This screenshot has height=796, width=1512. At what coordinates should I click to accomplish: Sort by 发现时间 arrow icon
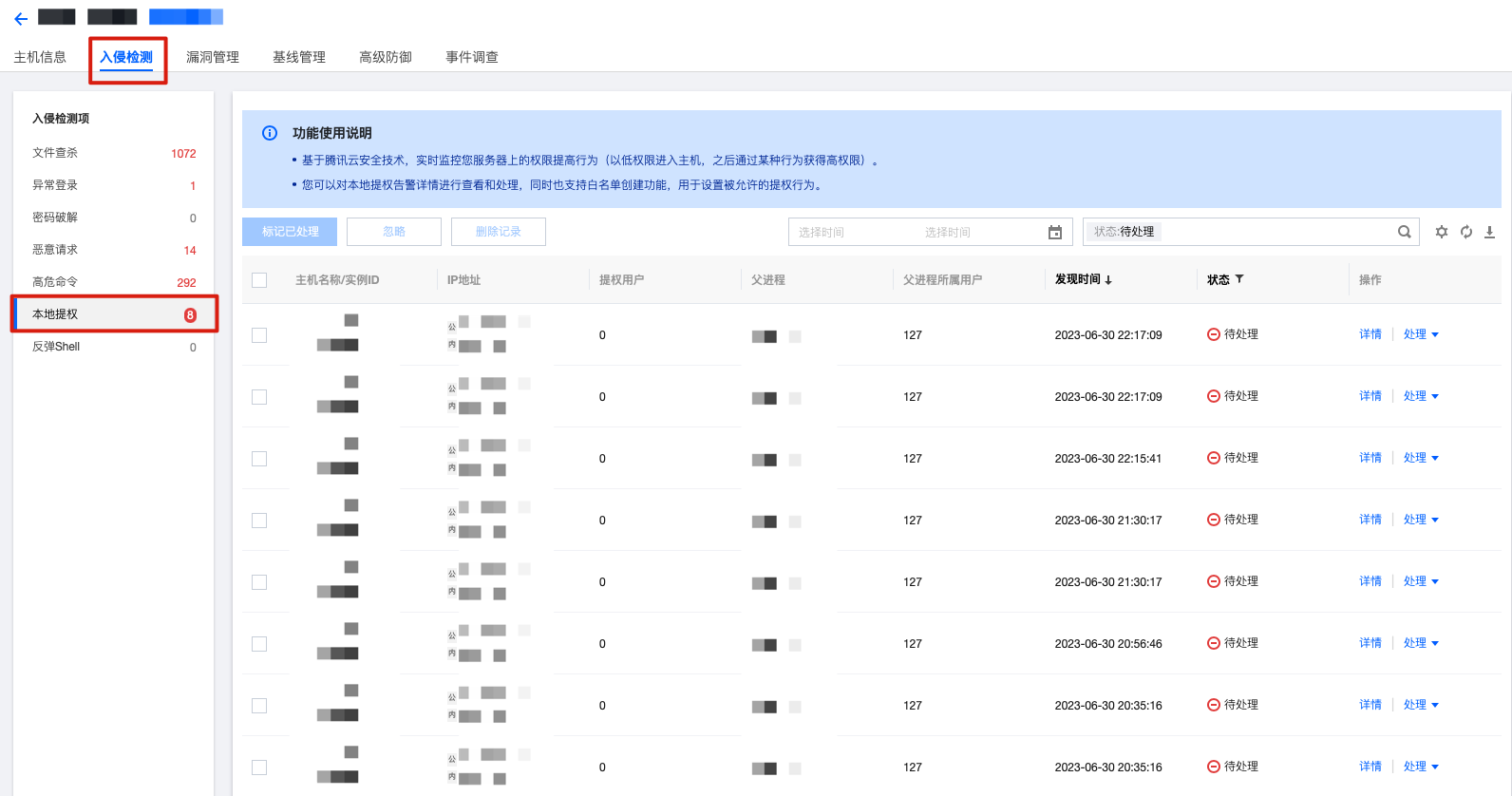click(x=1108, y=280)
